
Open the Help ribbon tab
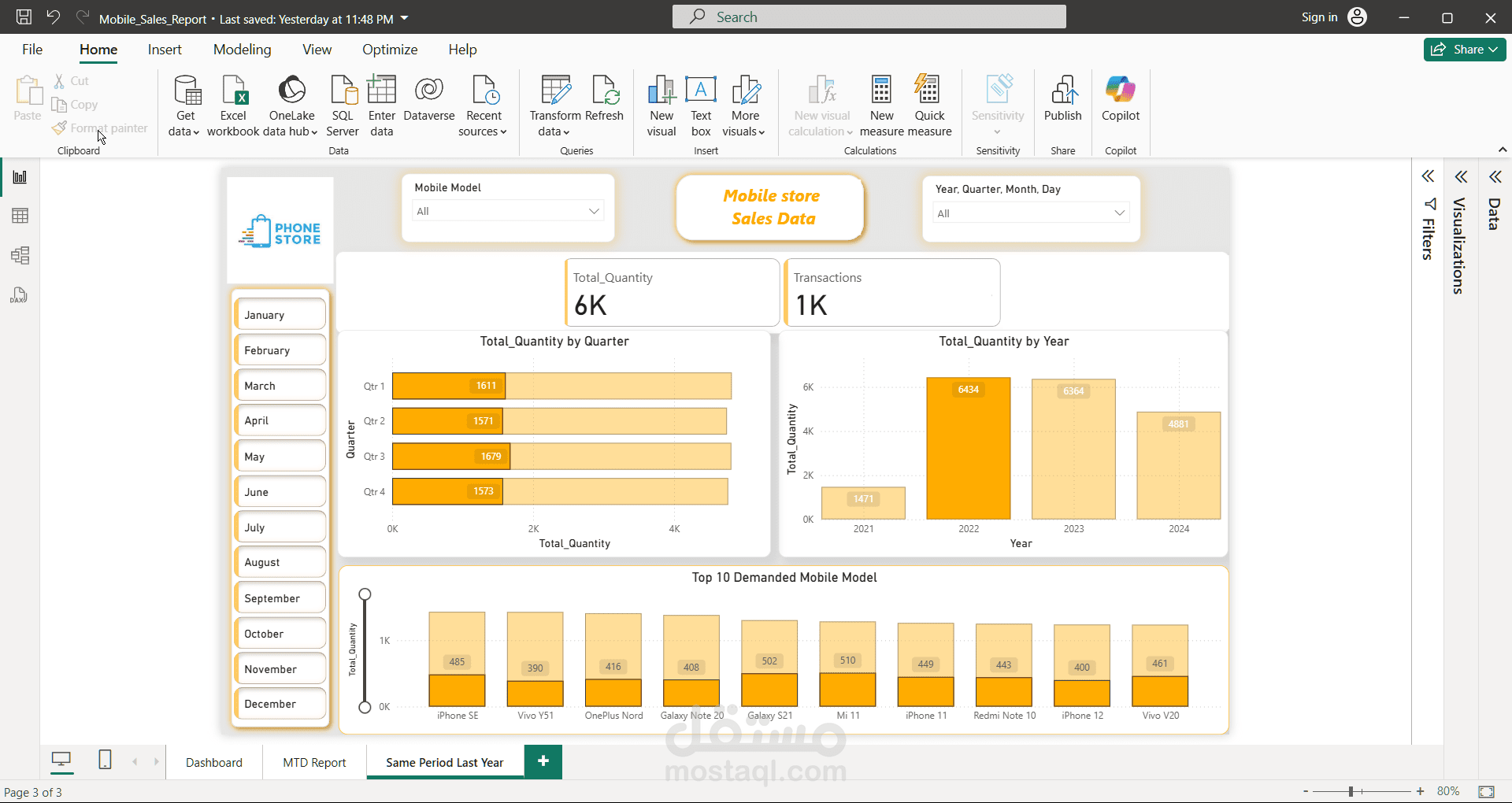(462, 50)
